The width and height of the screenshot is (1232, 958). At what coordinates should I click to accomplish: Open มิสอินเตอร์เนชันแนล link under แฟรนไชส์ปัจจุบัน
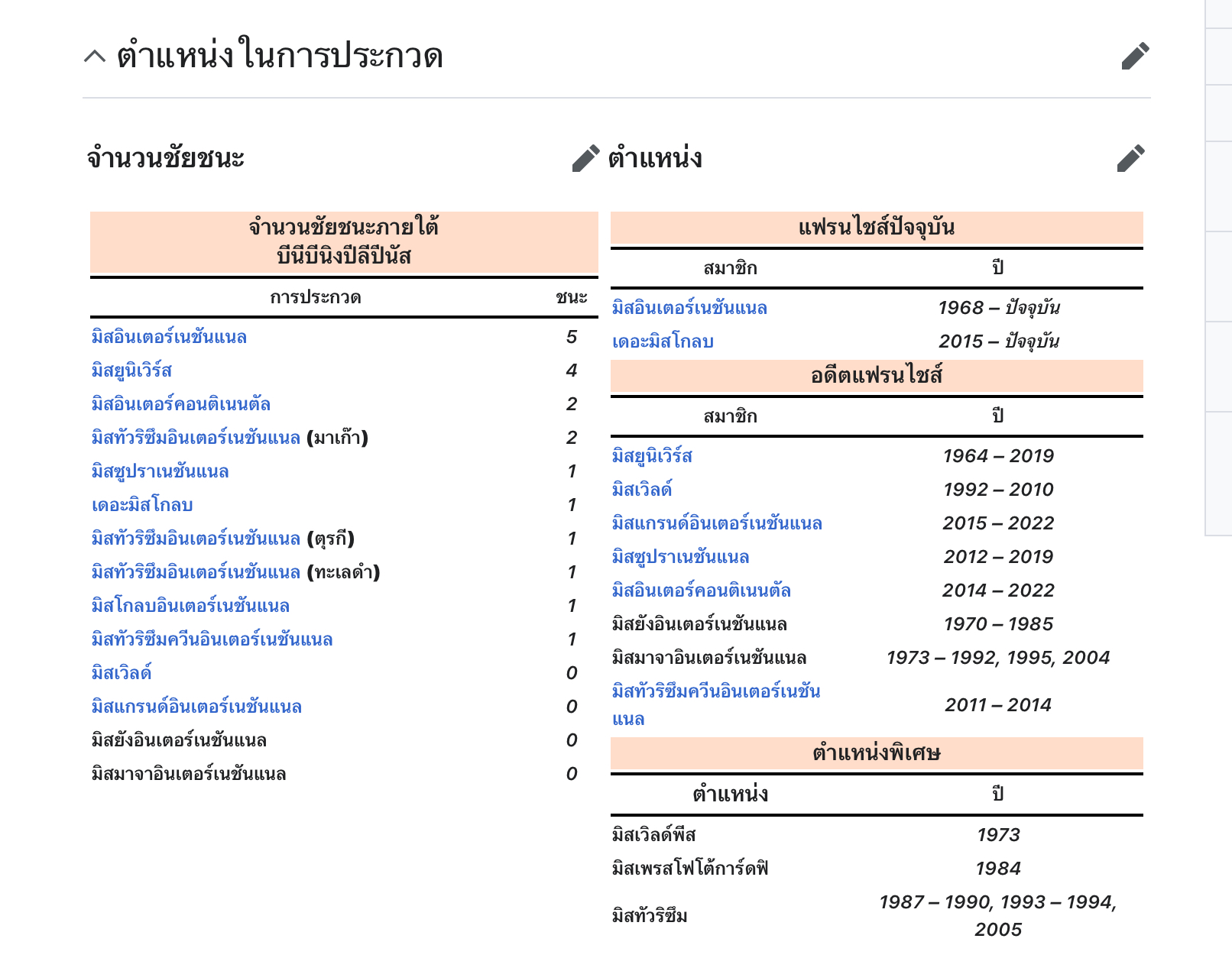689,308
